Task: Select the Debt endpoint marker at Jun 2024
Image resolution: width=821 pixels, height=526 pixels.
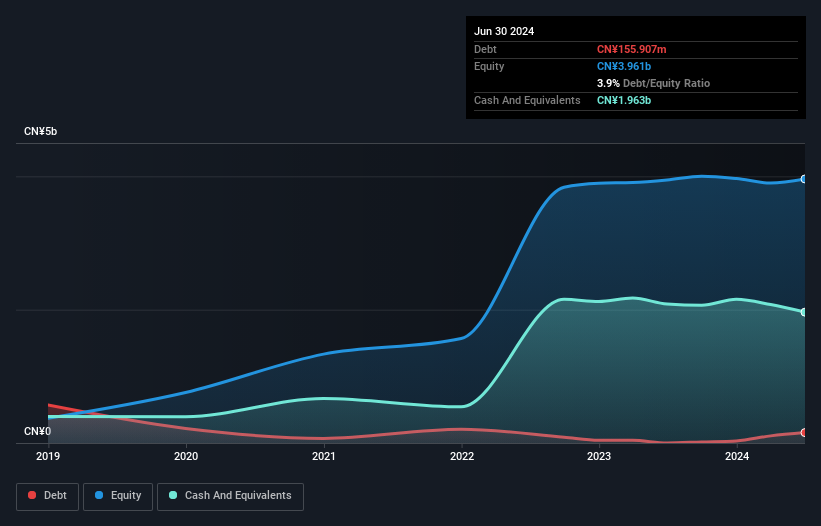Action: coord(804,432)
